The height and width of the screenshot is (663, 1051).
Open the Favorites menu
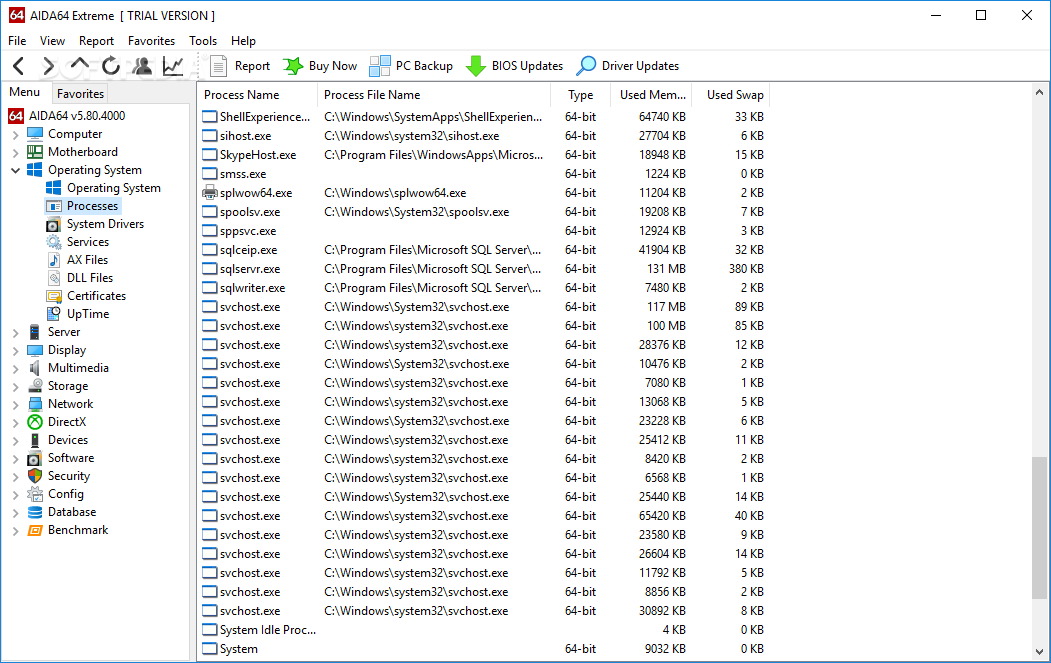[x=151, y=41]
